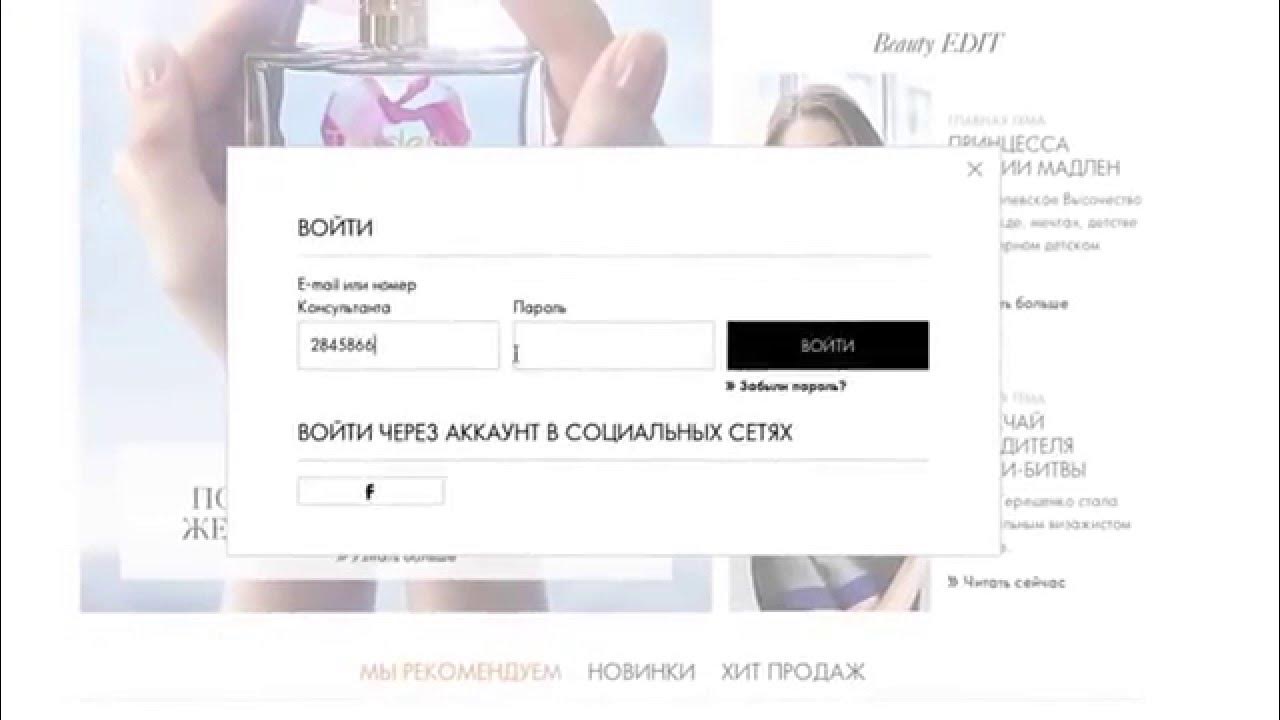The image size is (1280, 720).
Task: Click the social networks login section heading
Action: coord(545,433)
